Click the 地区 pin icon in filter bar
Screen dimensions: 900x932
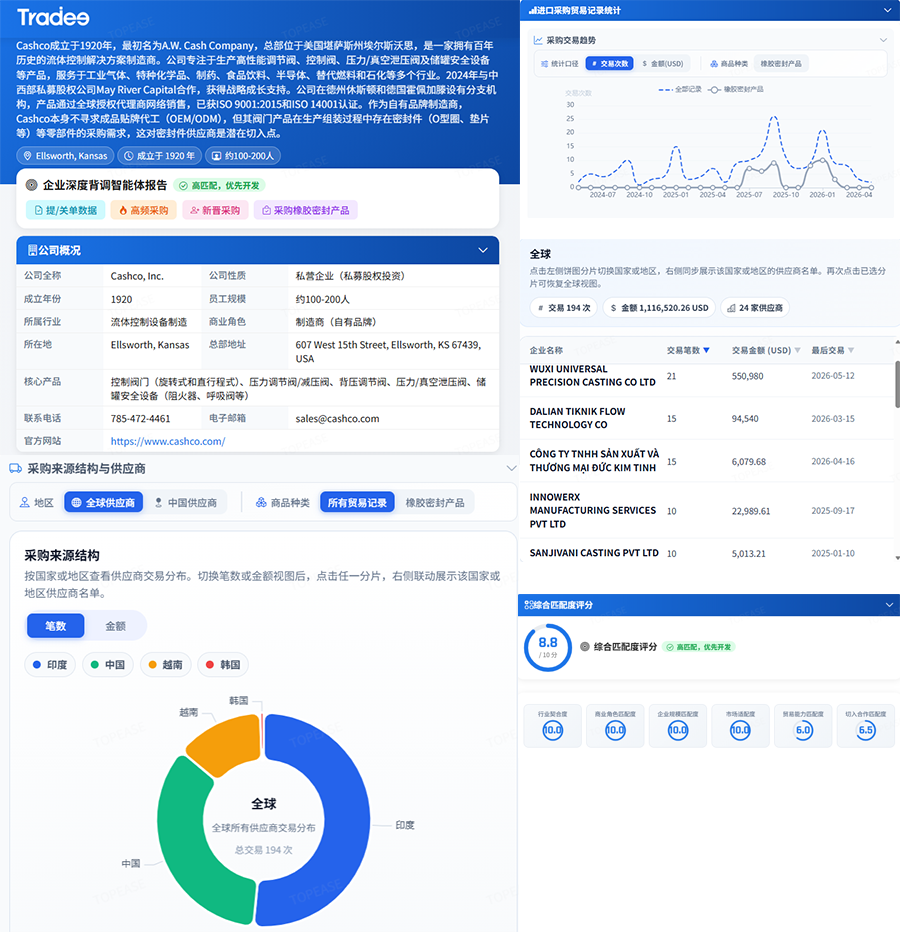[24, 502]
